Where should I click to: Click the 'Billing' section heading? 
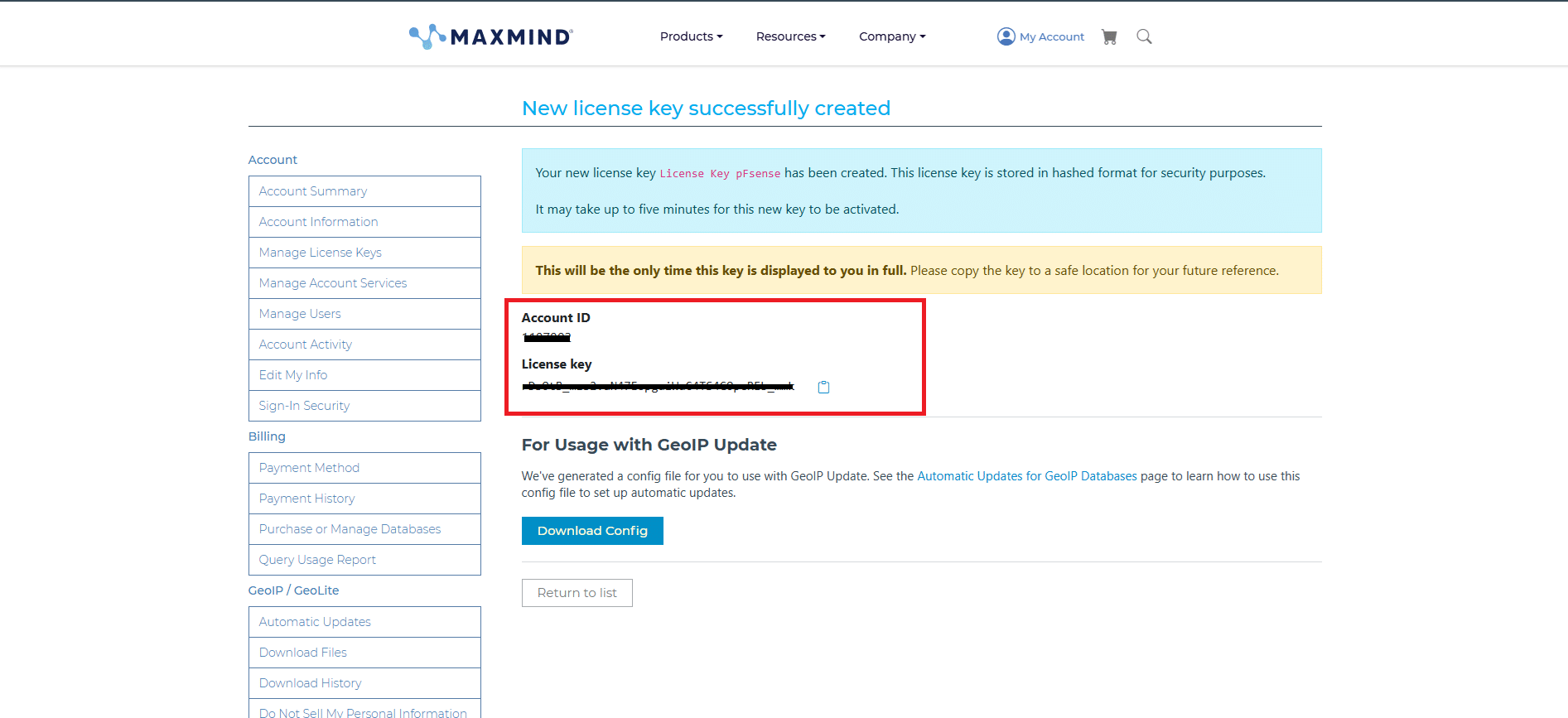tap(267, 436)
